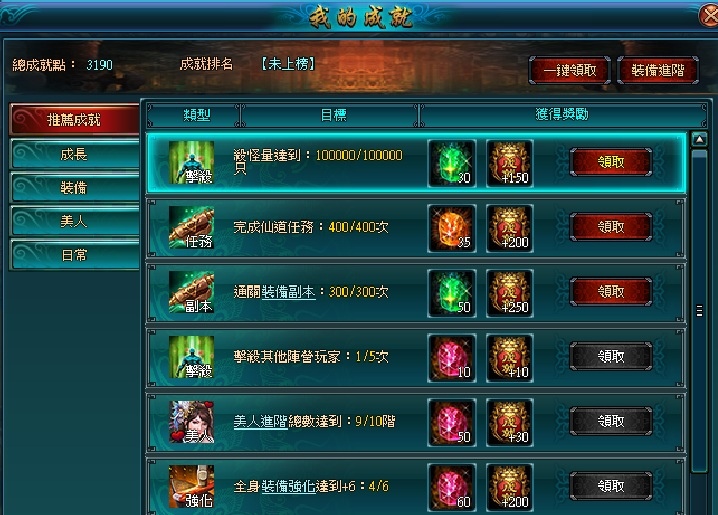Claim reward for 完成仙道任務 400/400
The image size is (718, 515).
tap(611, 227)
